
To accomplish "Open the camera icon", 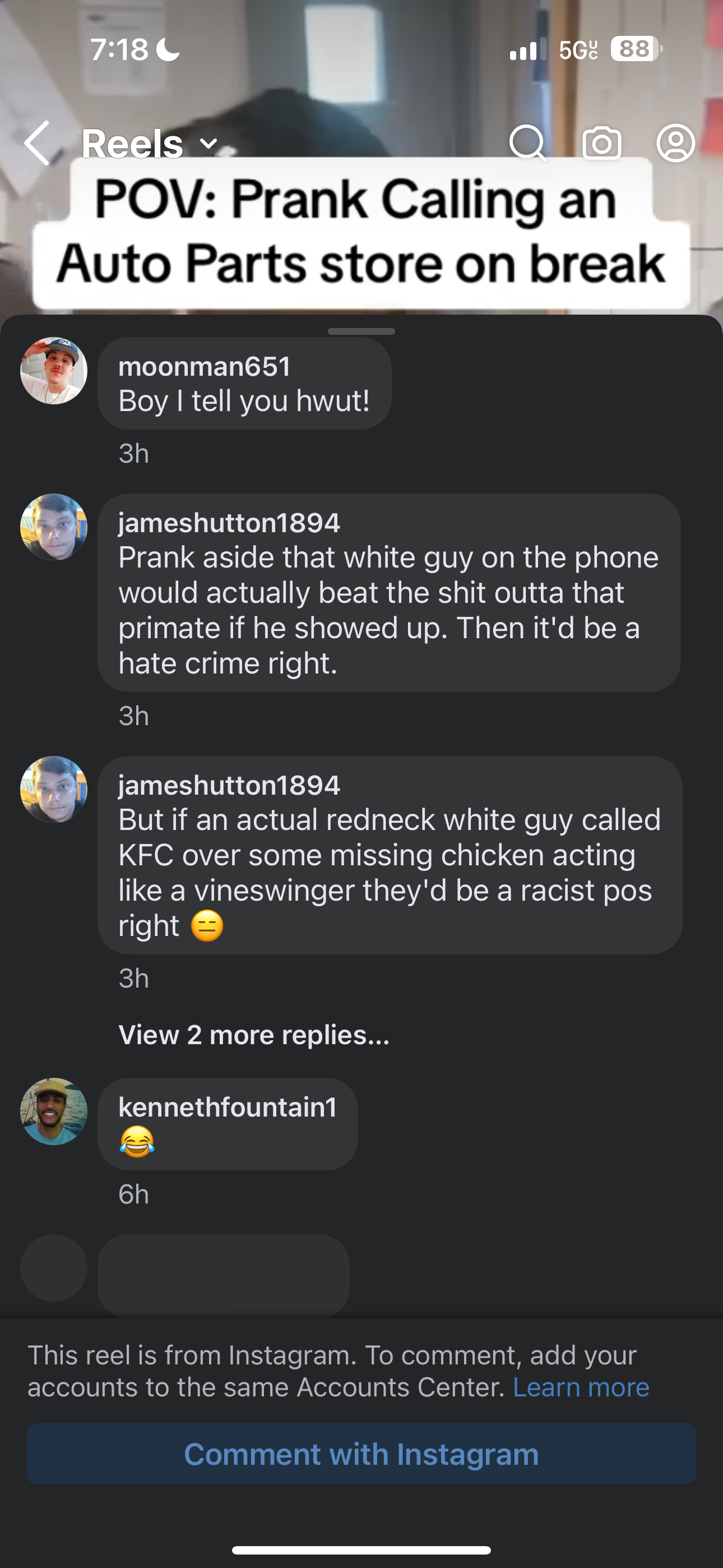I will (x=602, y=143).
